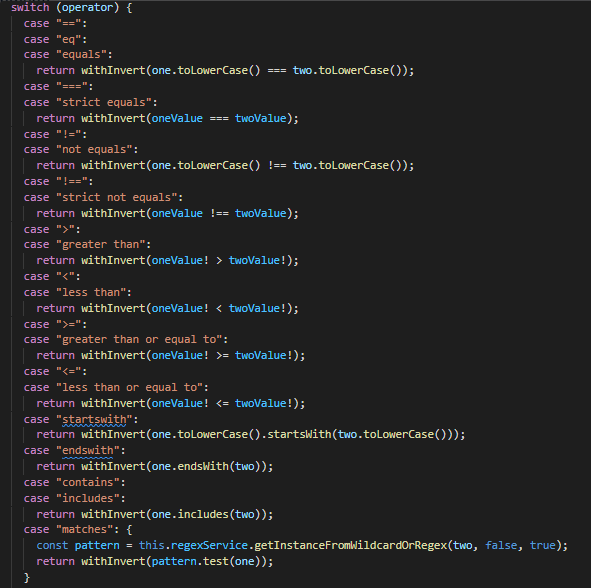Click the "false" argument
The height and width of the screenshot is (588, 591).
pyautogui.click(x=501, y=545)
